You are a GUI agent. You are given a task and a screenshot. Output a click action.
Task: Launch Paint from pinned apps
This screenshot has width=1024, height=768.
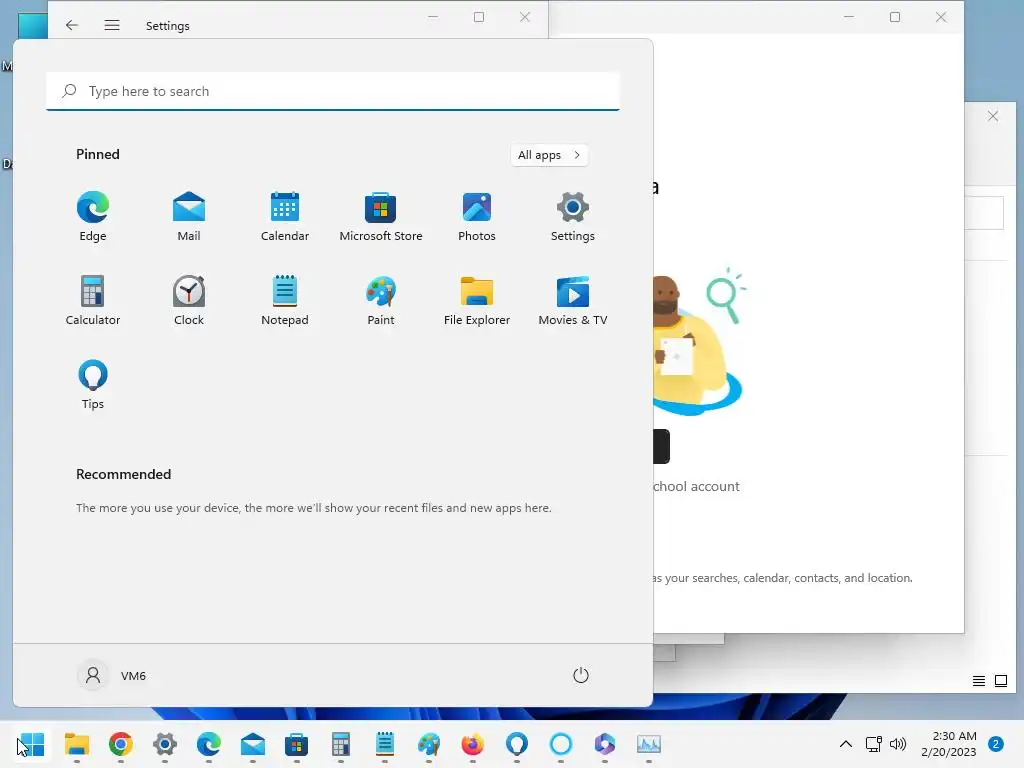(x=381, y=301)
